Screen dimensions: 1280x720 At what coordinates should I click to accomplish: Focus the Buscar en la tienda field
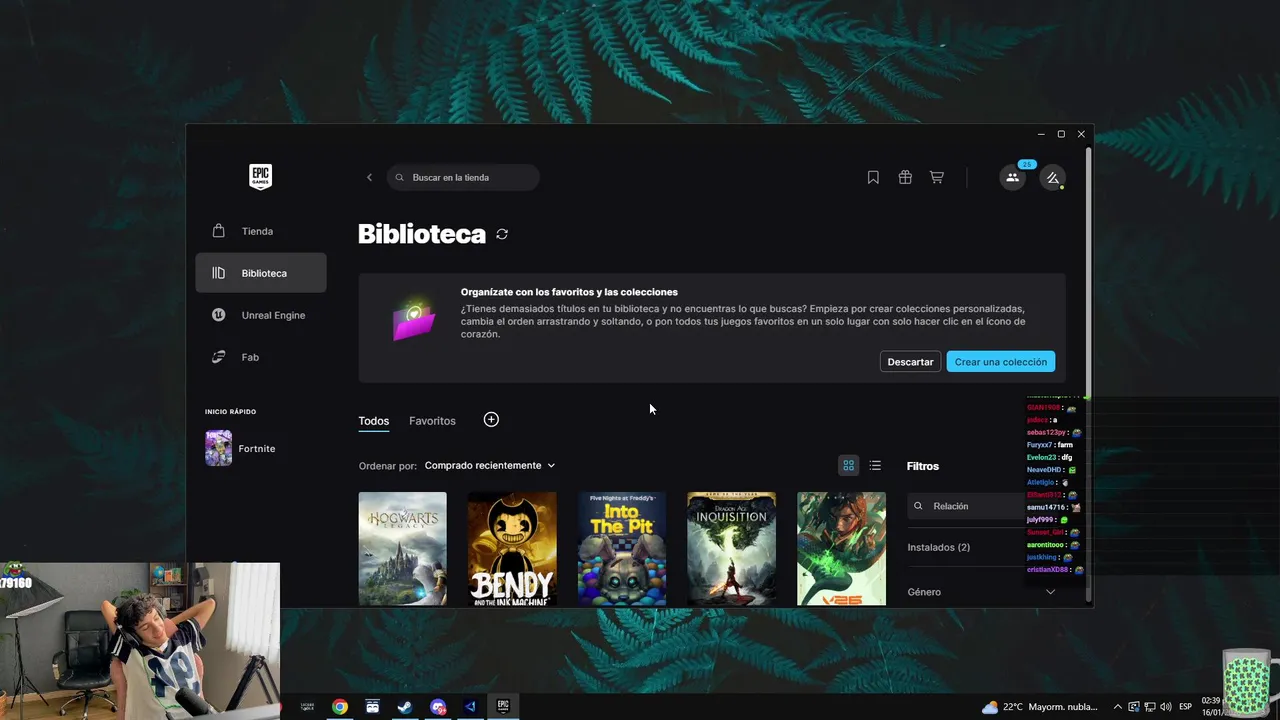463,177
